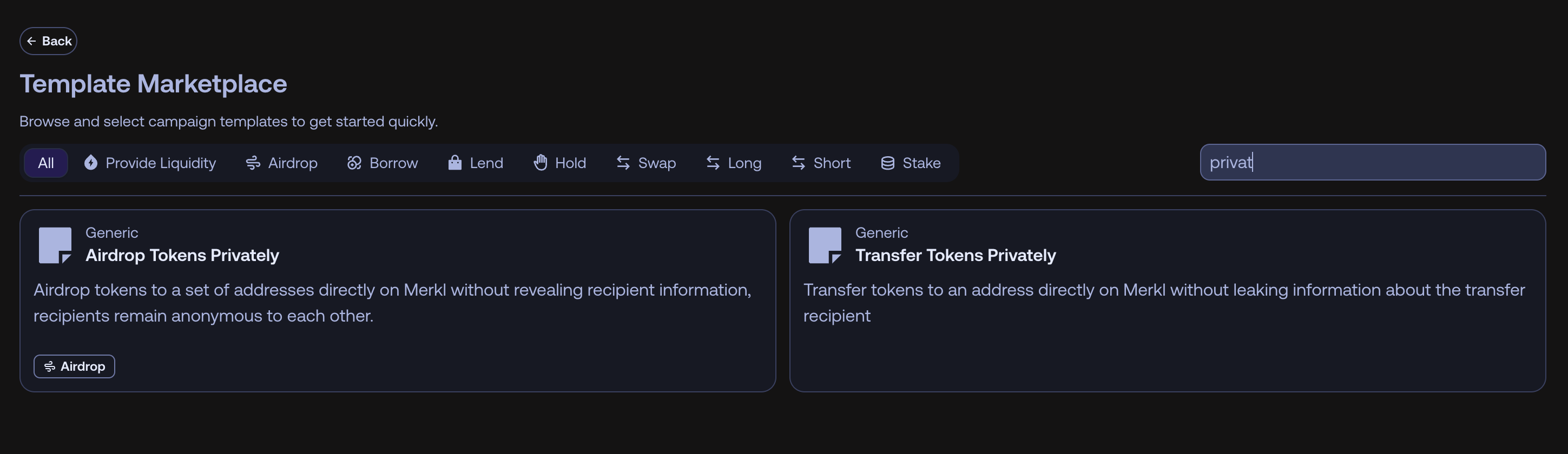The image size is (1568, 454).
Task: Click the Airdrop Tokens Privately template logo
Action: (55, 245)
